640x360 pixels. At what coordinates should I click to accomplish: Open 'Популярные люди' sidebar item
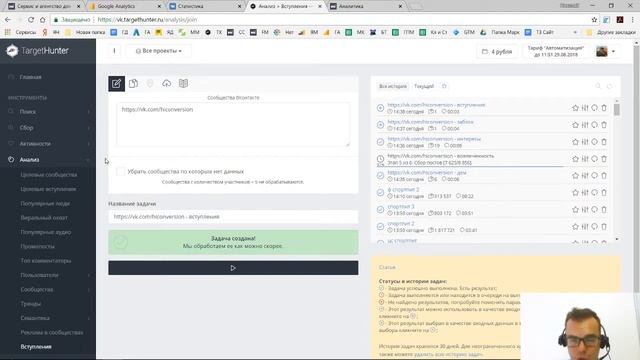(45, 203)
